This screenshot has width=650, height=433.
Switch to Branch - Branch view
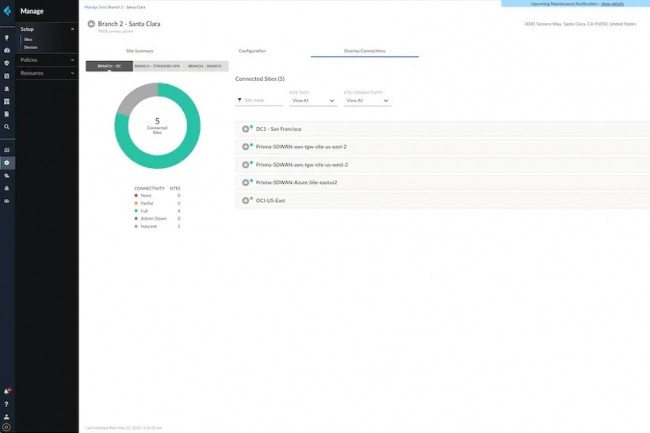tap(204, 66)
